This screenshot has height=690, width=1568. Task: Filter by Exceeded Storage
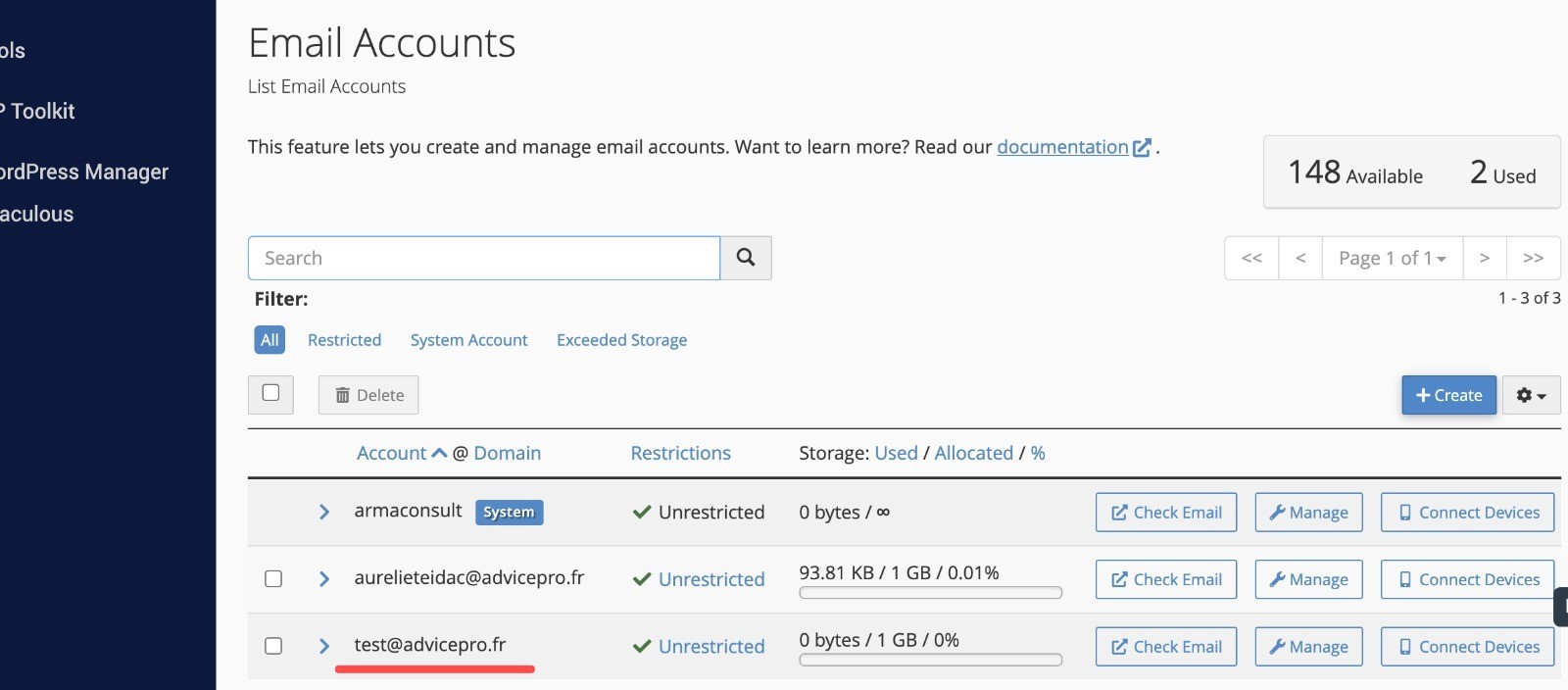pyautogui.click(x=621, y=340)
